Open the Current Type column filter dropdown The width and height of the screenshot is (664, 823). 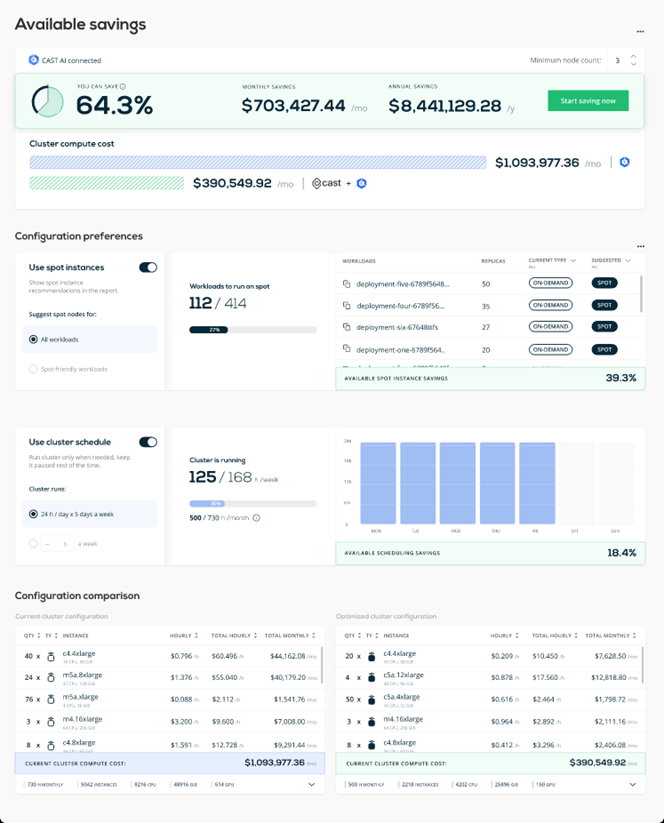572,260
